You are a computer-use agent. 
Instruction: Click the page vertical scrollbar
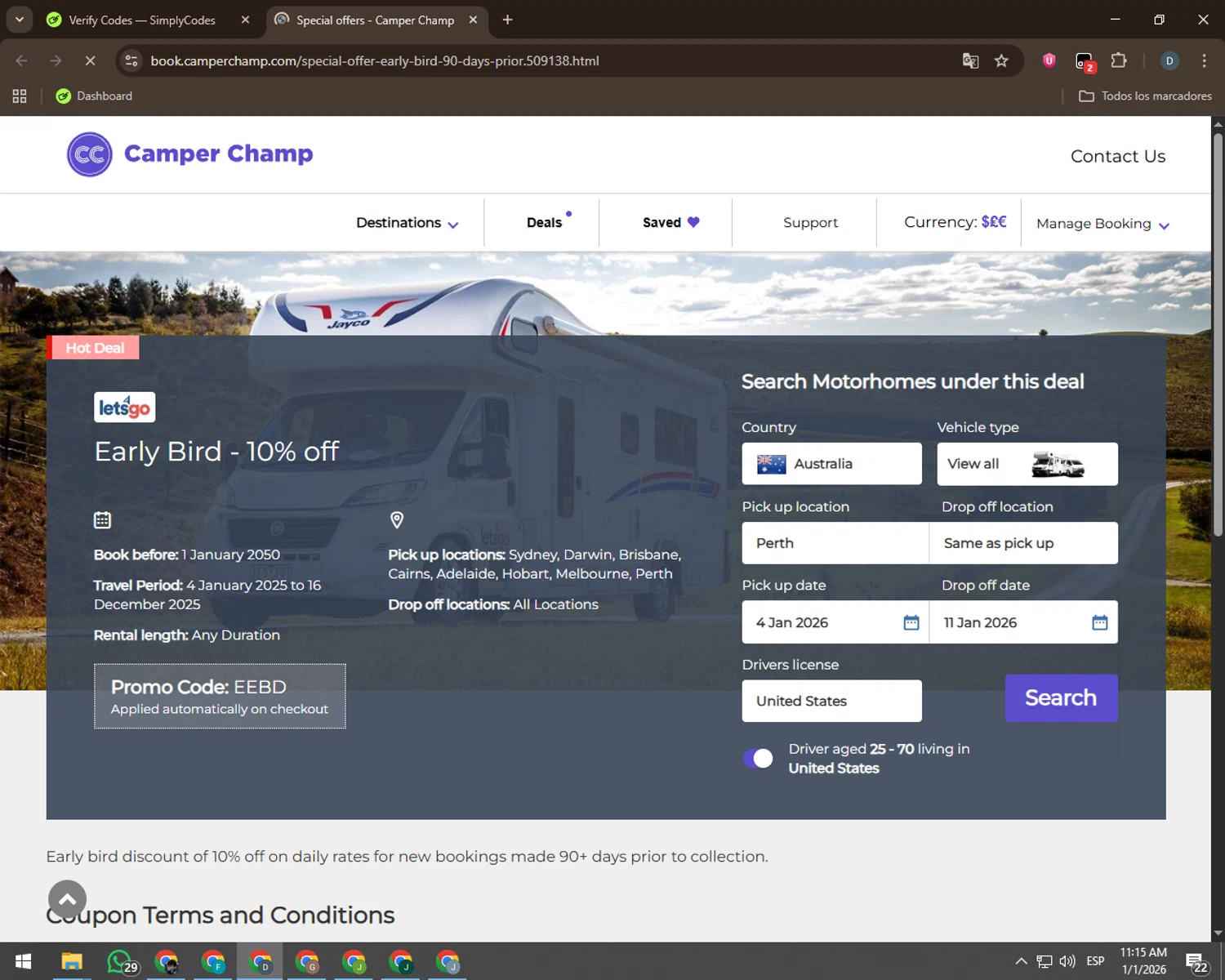(1218, 335)
